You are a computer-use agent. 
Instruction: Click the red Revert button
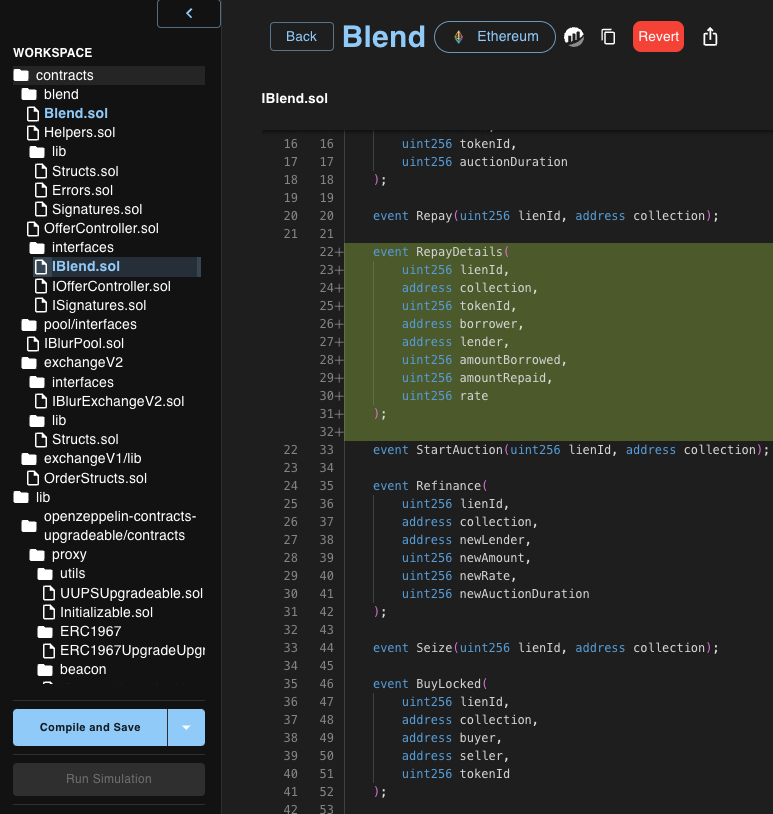tap(658, 35)
